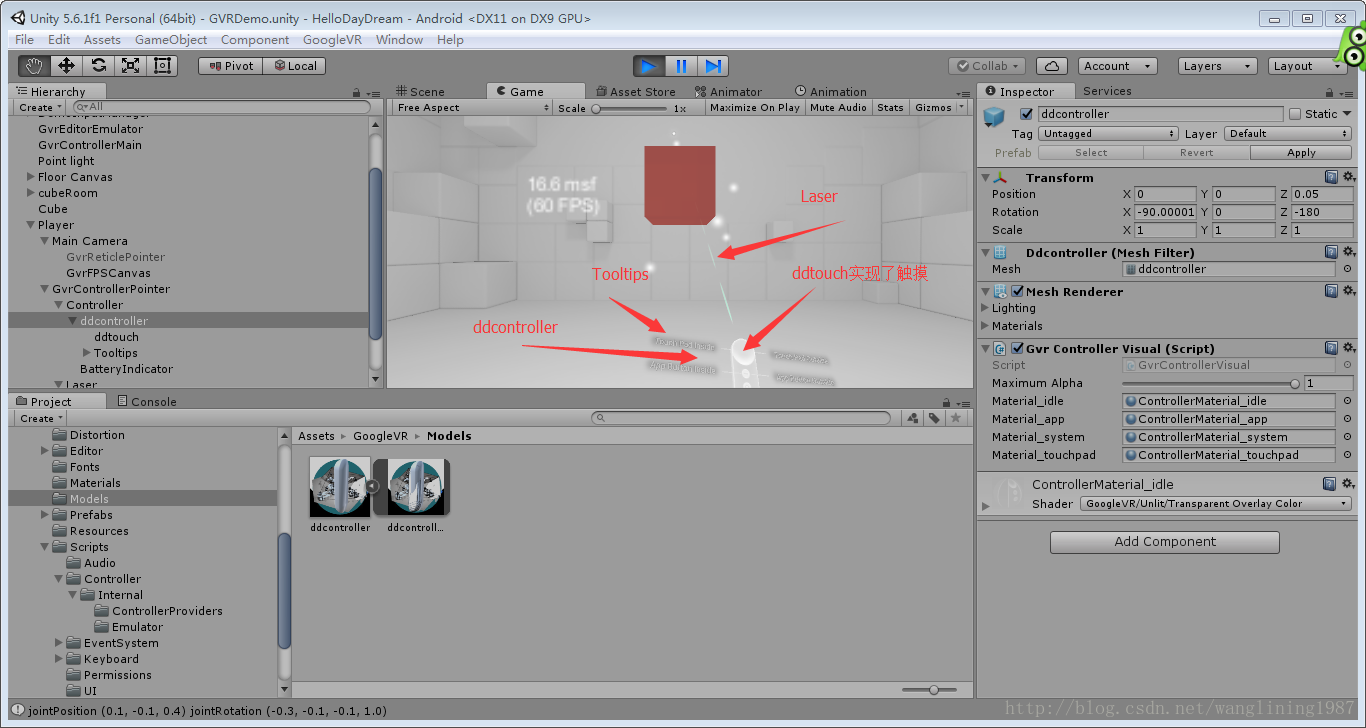Open the GameObject menu
The image size is (1366, 728).
point(171,40)
